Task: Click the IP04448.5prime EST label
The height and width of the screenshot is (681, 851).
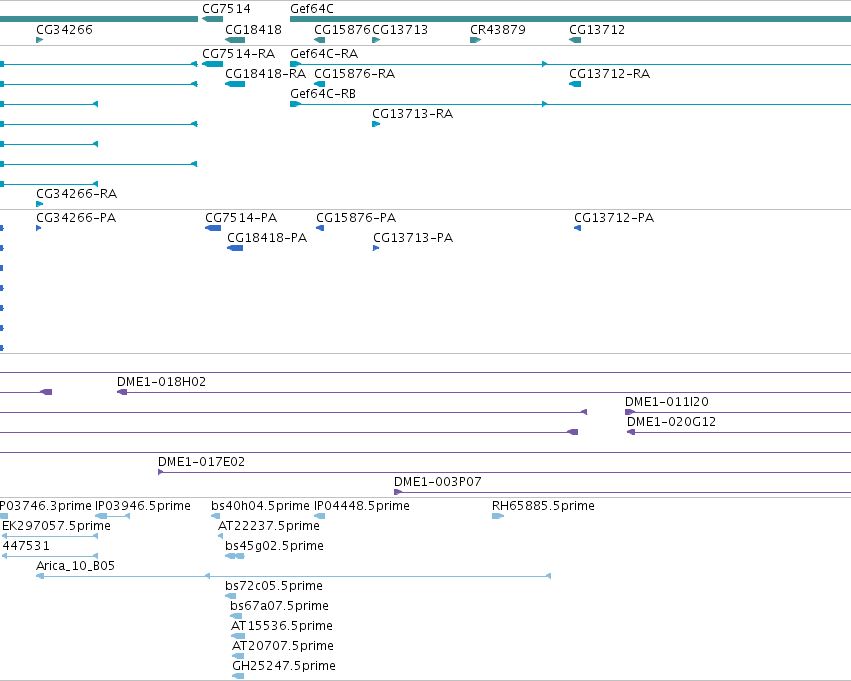Action: [x=362, y=506]
